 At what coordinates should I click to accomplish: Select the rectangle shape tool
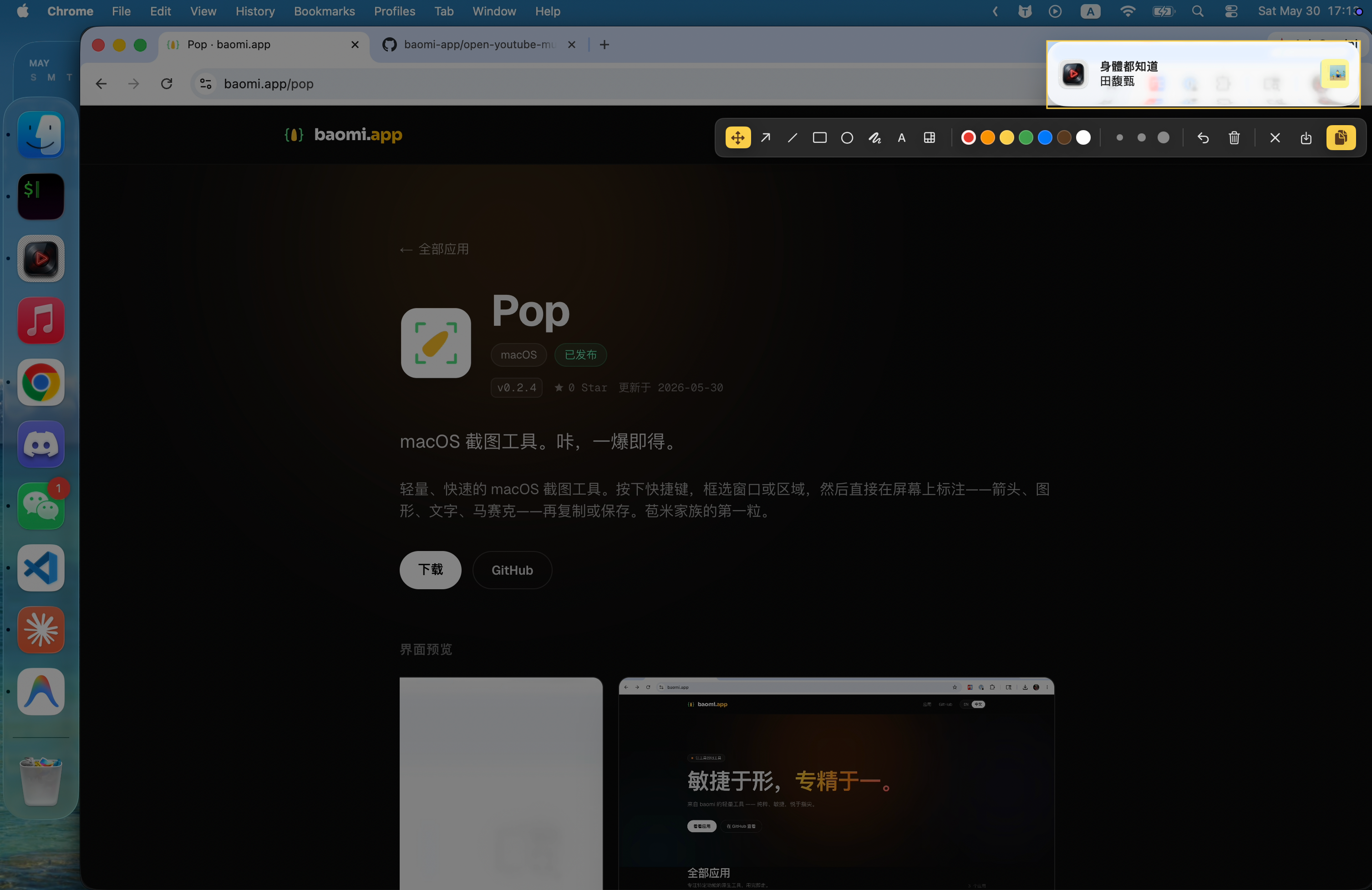click(820, 138)
